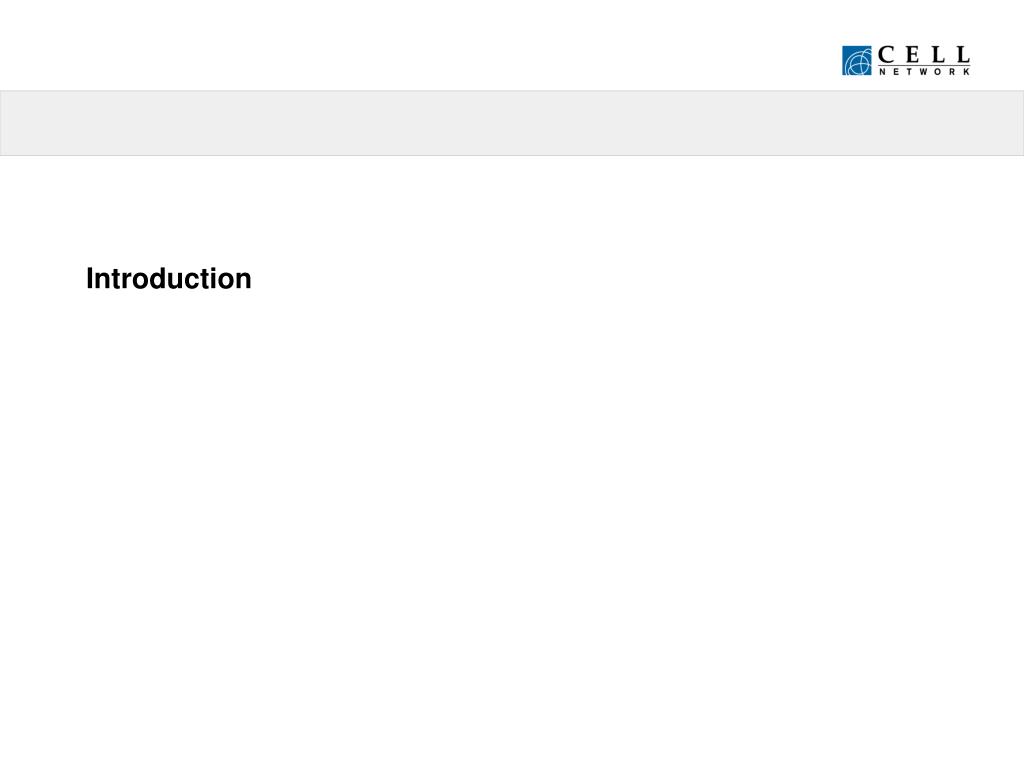Click the letter C in CELL

coord(886,54)
